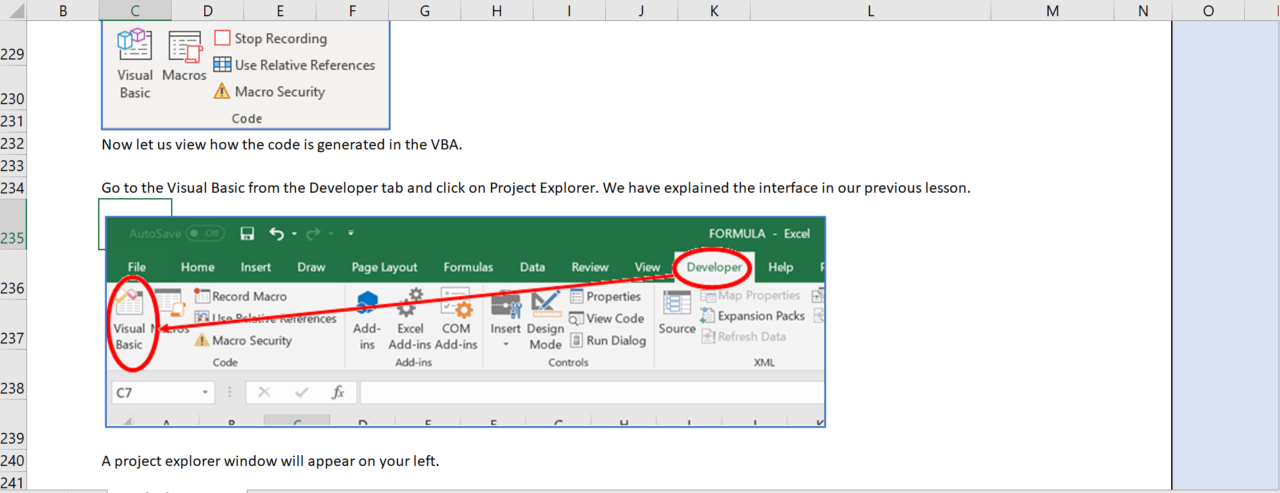Open the Name Box dropdown arrow
Image resolution: width=1280 pixels, height=493 pixels.
(205, 393)
